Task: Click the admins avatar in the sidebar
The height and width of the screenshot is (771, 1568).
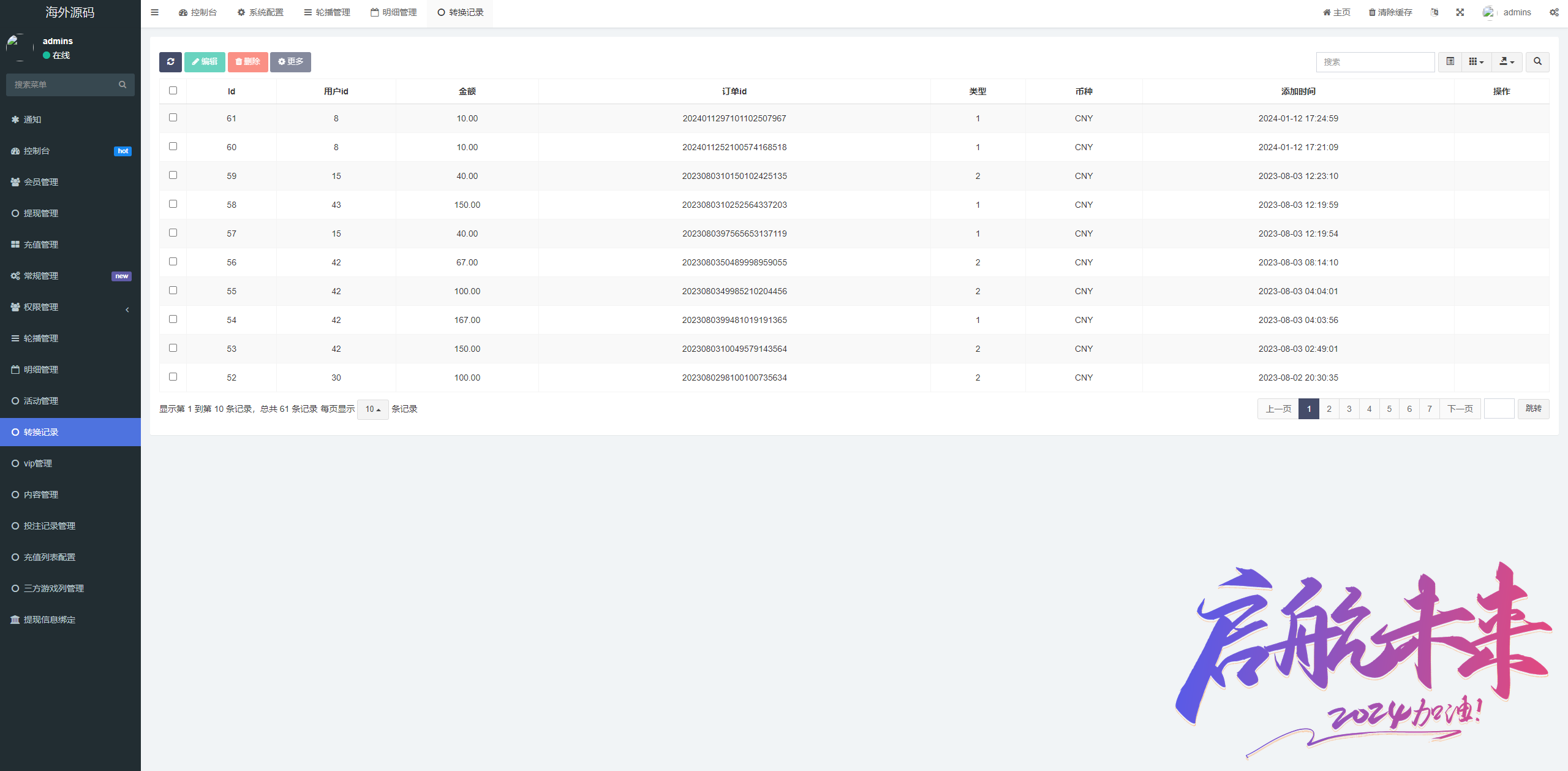Action: 20,48
